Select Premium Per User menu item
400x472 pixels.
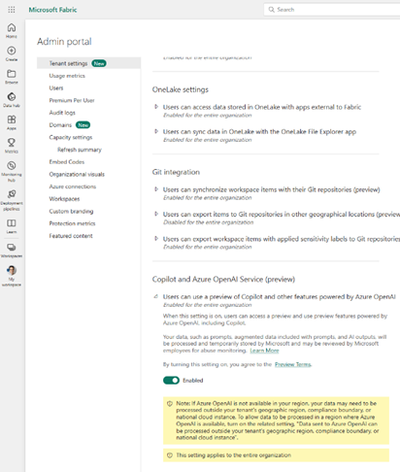72,100
